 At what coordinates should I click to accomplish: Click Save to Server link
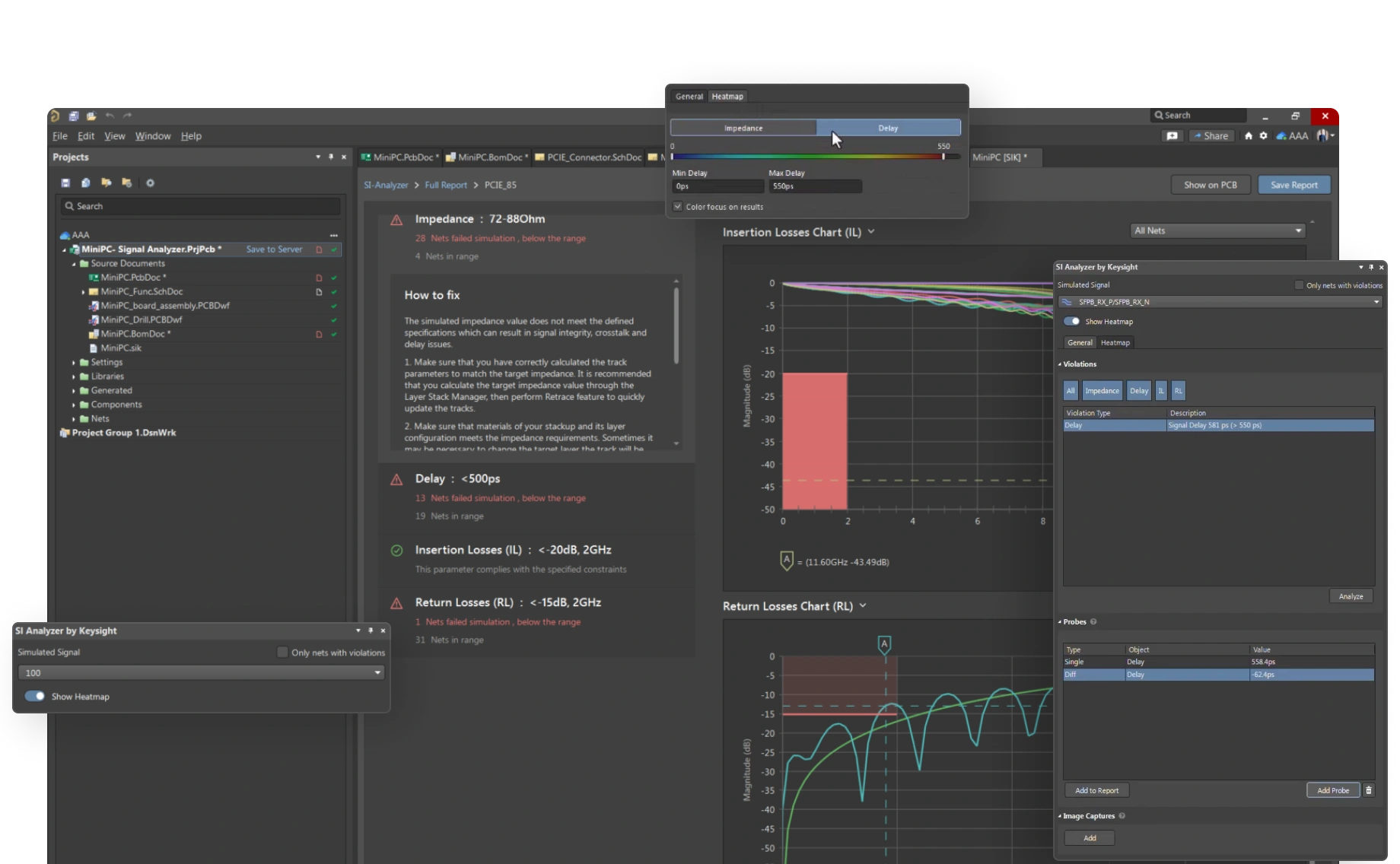pos(274,249)
